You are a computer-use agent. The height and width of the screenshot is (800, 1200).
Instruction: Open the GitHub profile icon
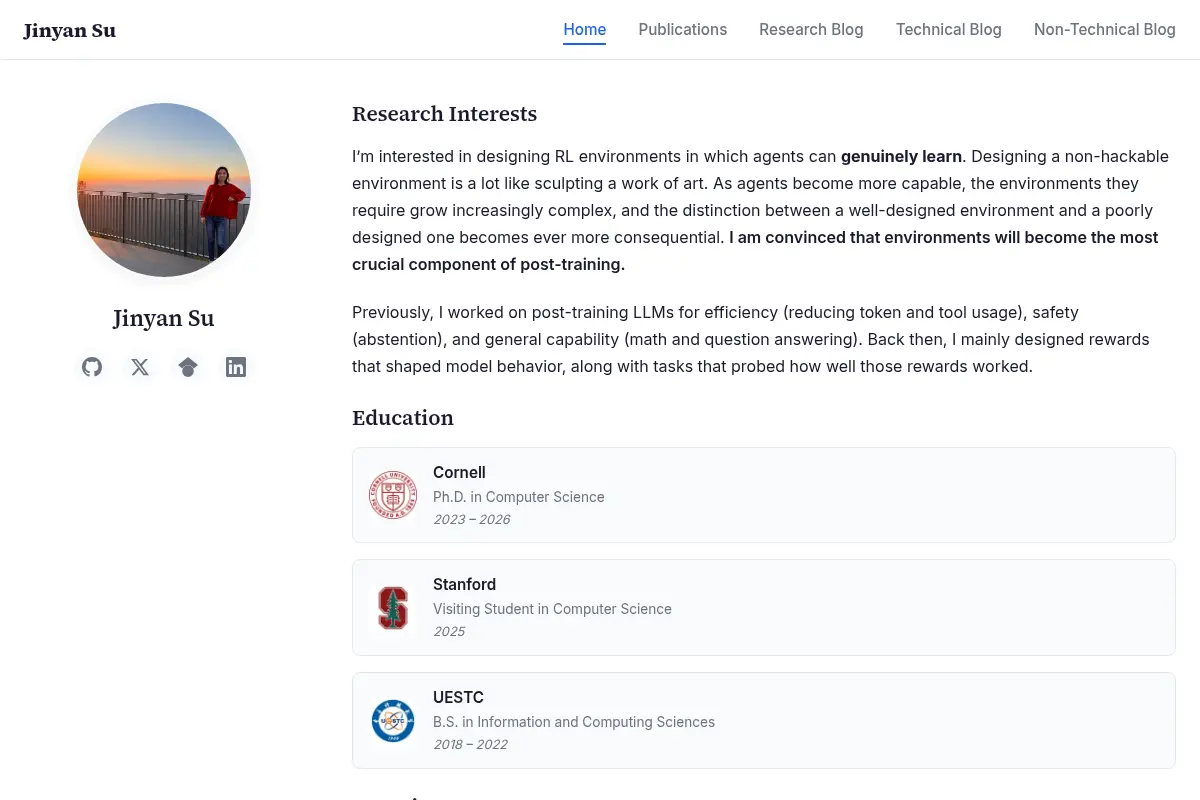(92, 367)
